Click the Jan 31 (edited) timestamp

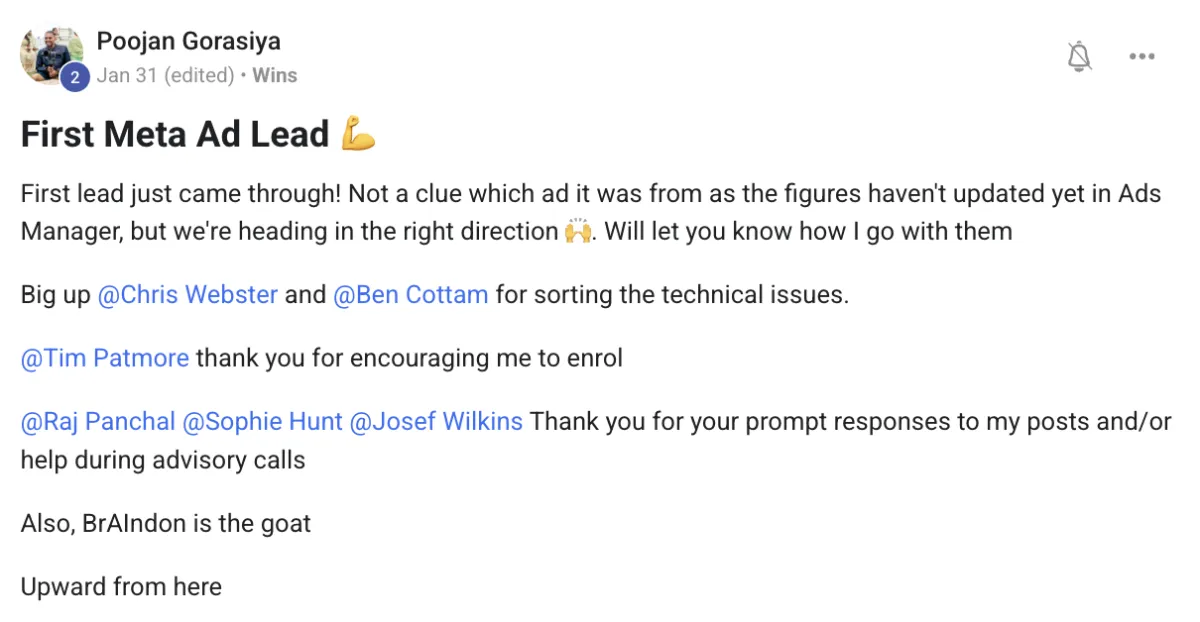(165, 75)
